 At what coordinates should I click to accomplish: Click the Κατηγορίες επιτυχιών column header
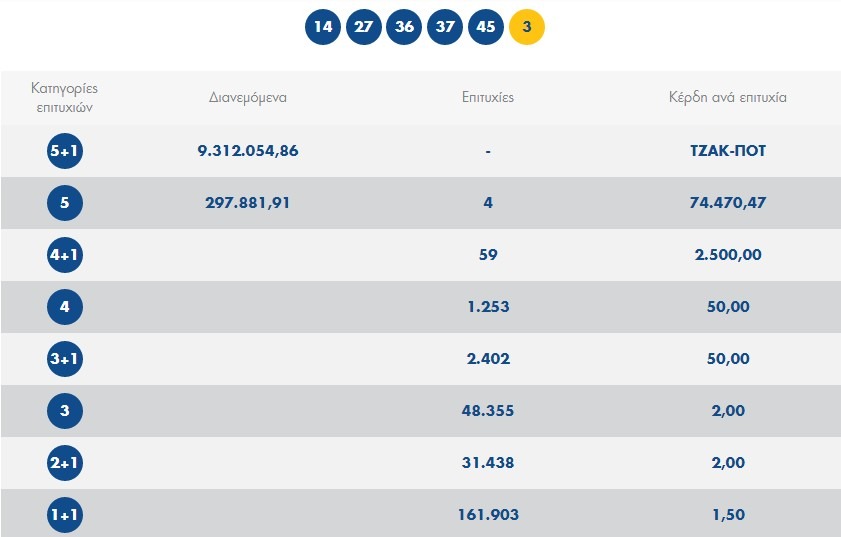click(65, 96)
